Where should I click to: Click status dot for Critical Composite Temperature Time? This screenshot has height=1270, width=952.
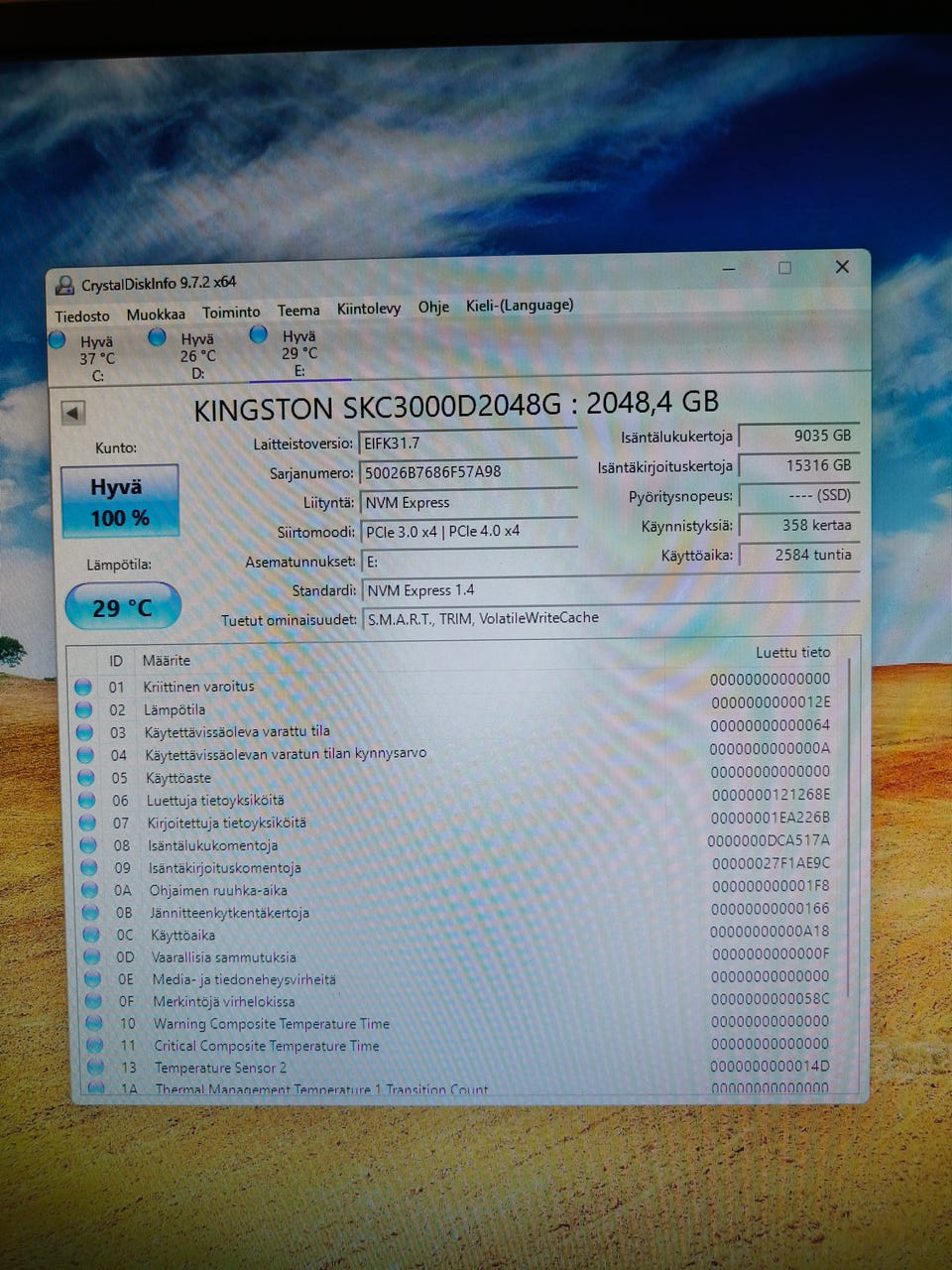tap(95, 1046)
